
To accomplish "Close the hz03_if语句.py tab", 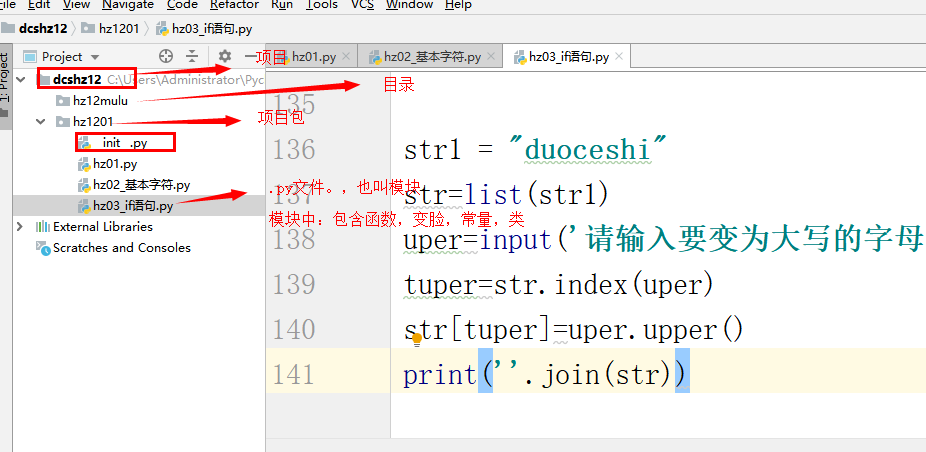I will tap(618, 57).
